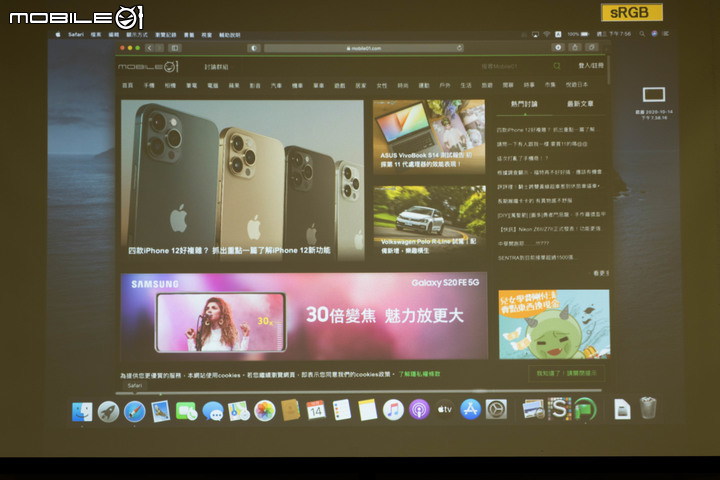Open the 瀏覽記錄 menu

coord(165,34)
